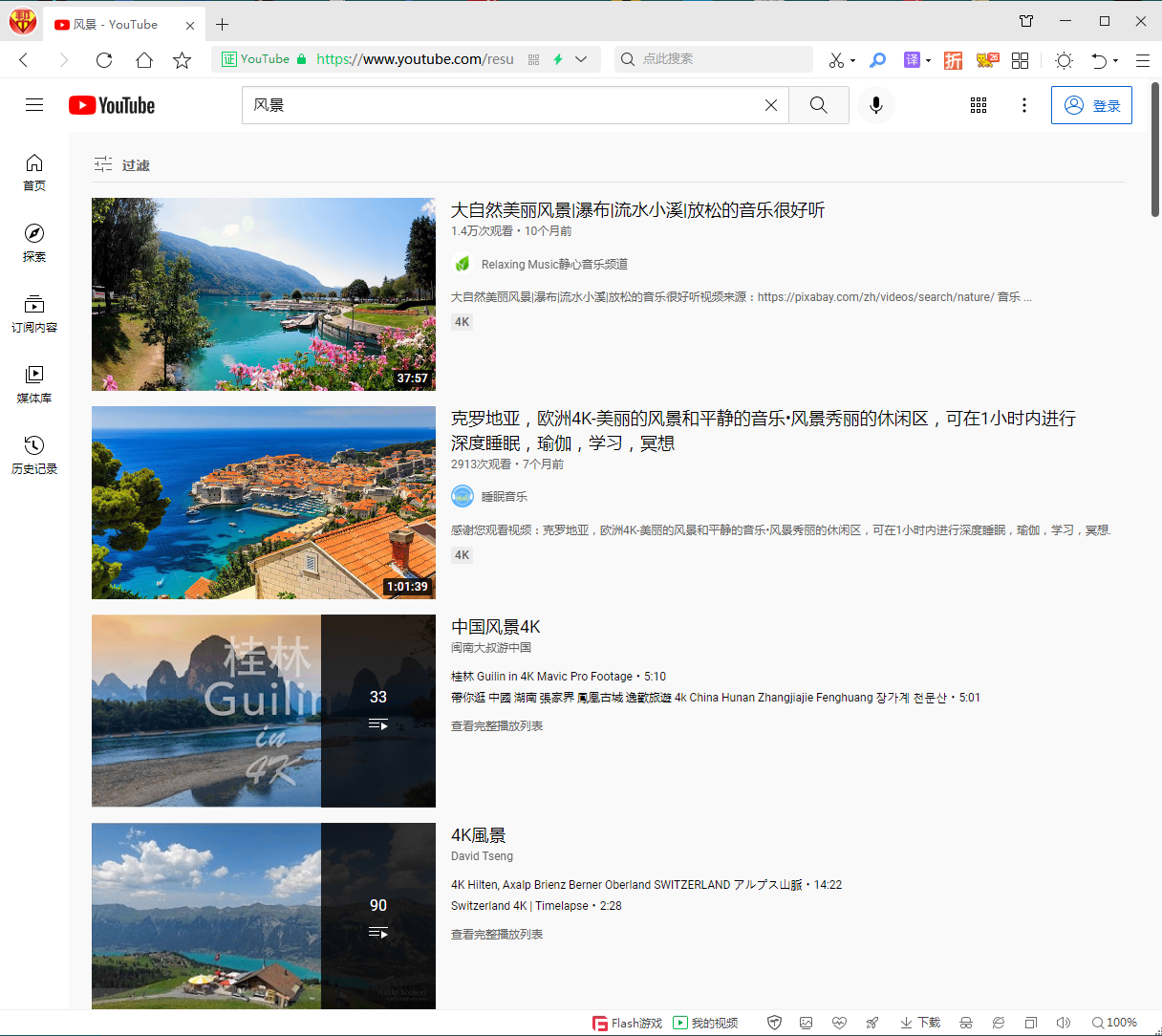Open the translate icon dropdown arrow

[928, 61]
